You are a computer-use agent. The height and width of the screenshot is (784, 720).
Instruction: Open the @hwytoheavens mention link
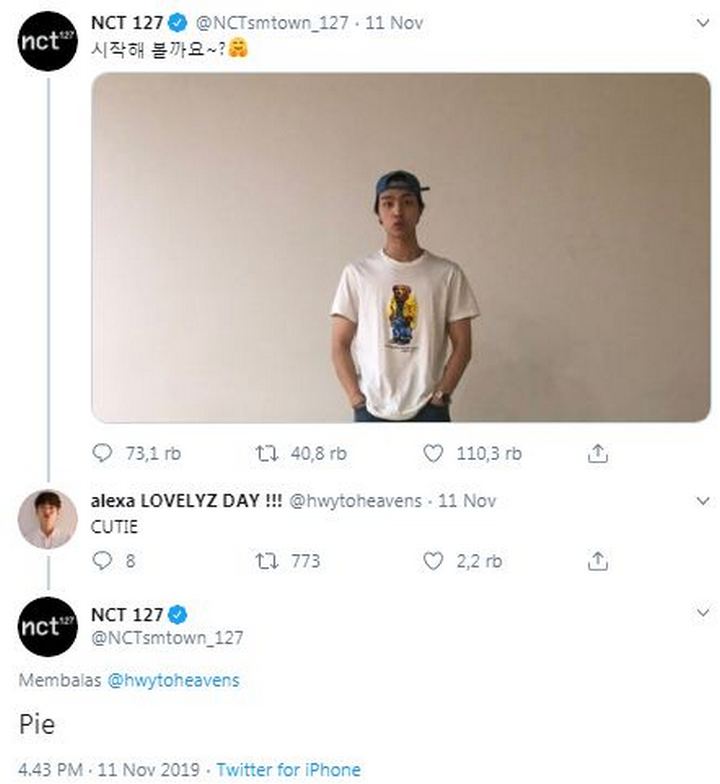(172, 680)
